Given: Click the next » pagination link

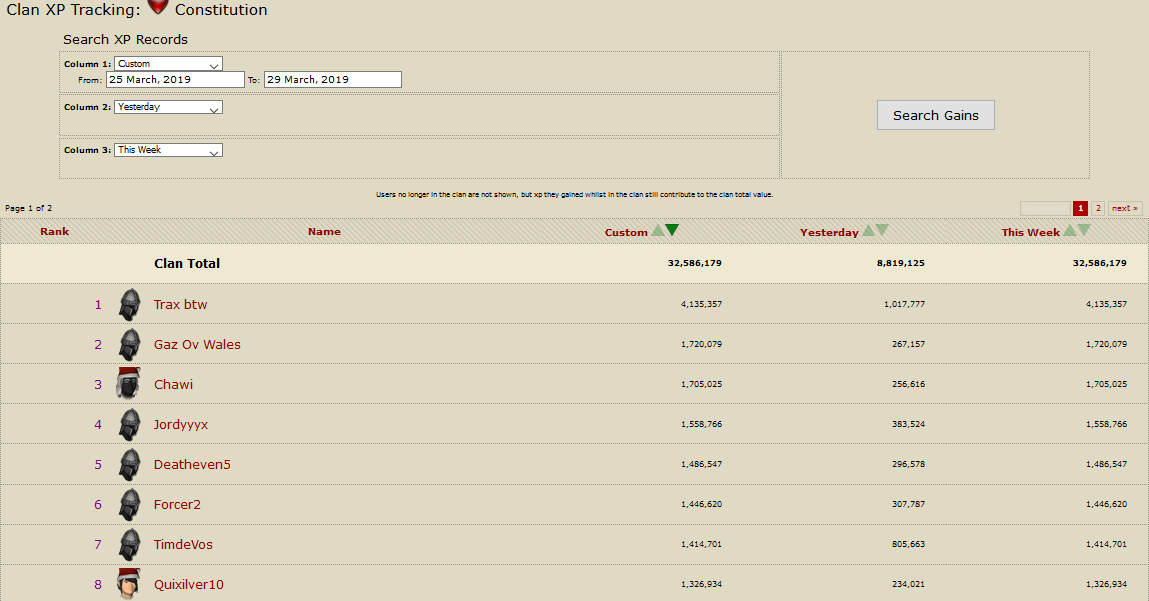Looking at the screenshot, I should (x=1125, y=208).
